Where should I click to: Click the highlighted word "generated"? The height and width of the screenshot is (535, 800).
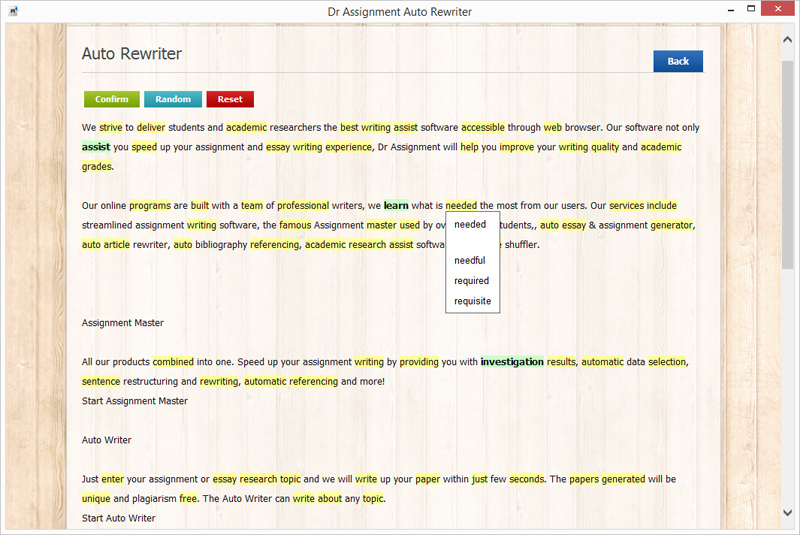click(623, 479)
